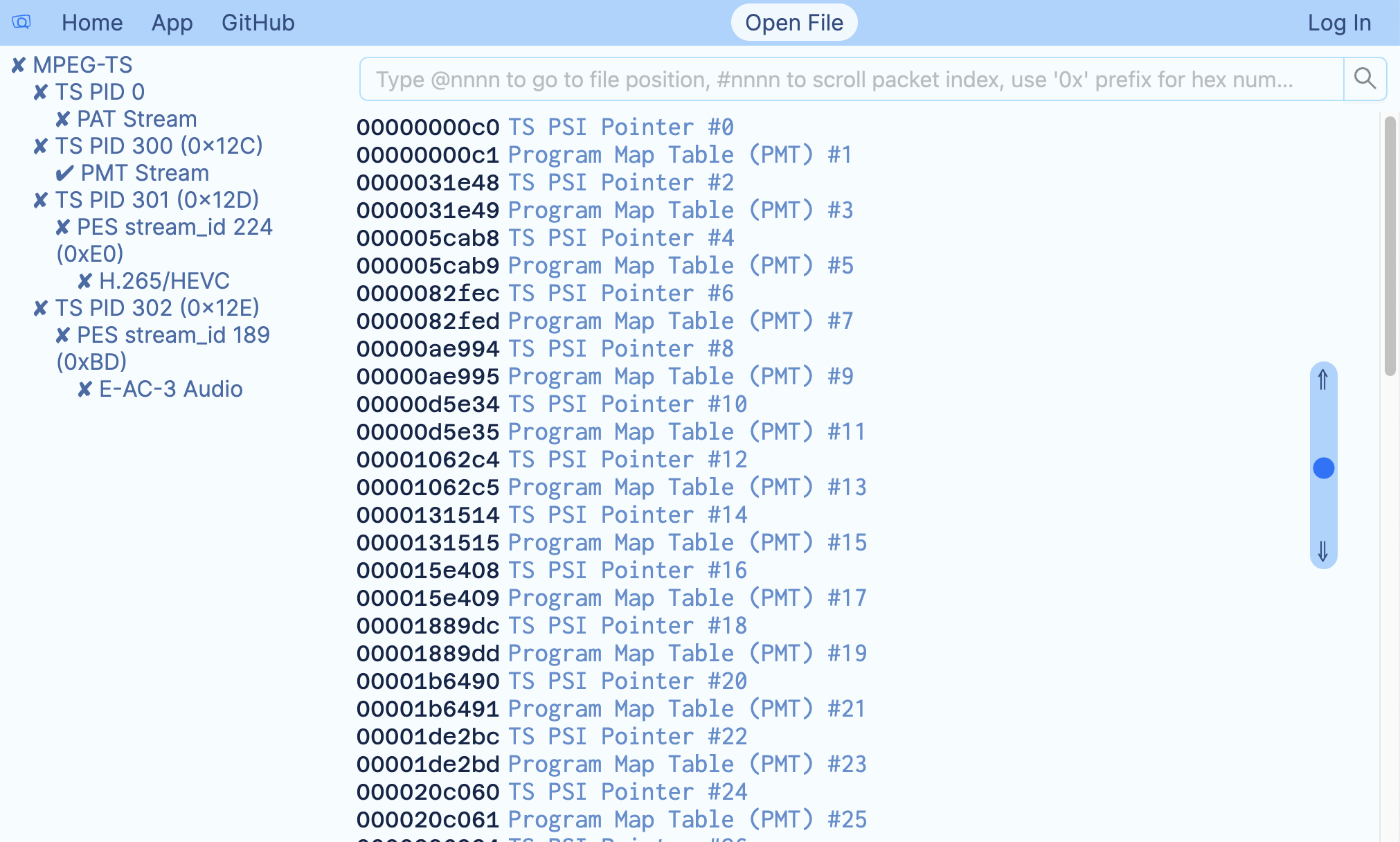1400x842 pixels.
Task: Disable the PMT Stream checkmark filter
Action: click(64, 173)
